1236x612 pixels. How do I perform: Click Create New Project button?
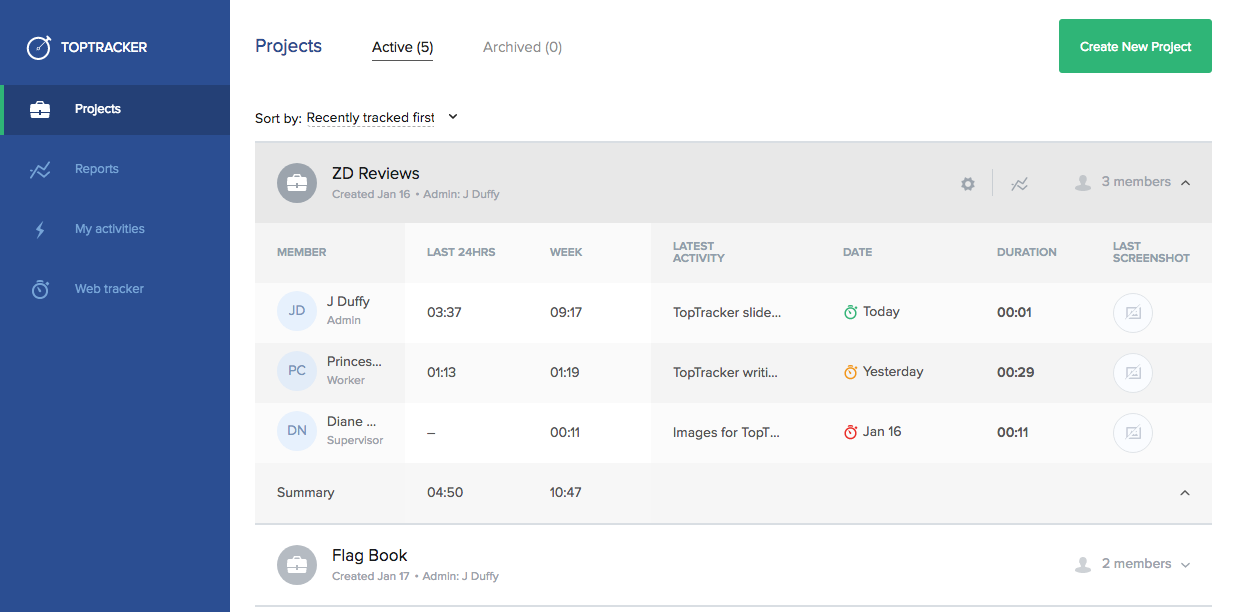(1135, 46)
